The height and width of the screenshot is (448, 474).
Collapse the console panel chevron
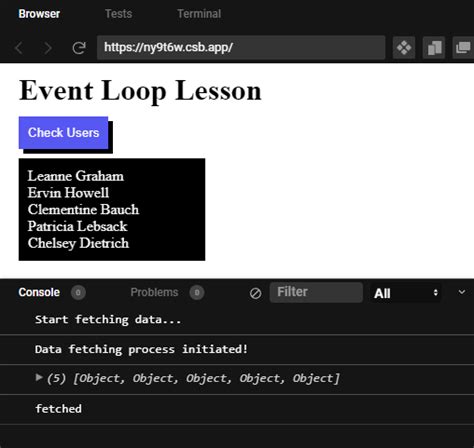462,292
